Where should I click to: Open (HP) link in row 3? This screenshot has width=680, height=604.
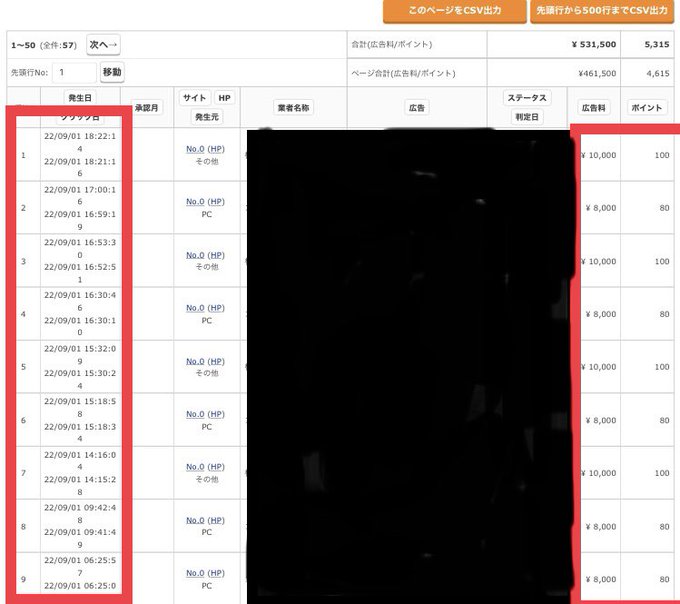(216, 255)
